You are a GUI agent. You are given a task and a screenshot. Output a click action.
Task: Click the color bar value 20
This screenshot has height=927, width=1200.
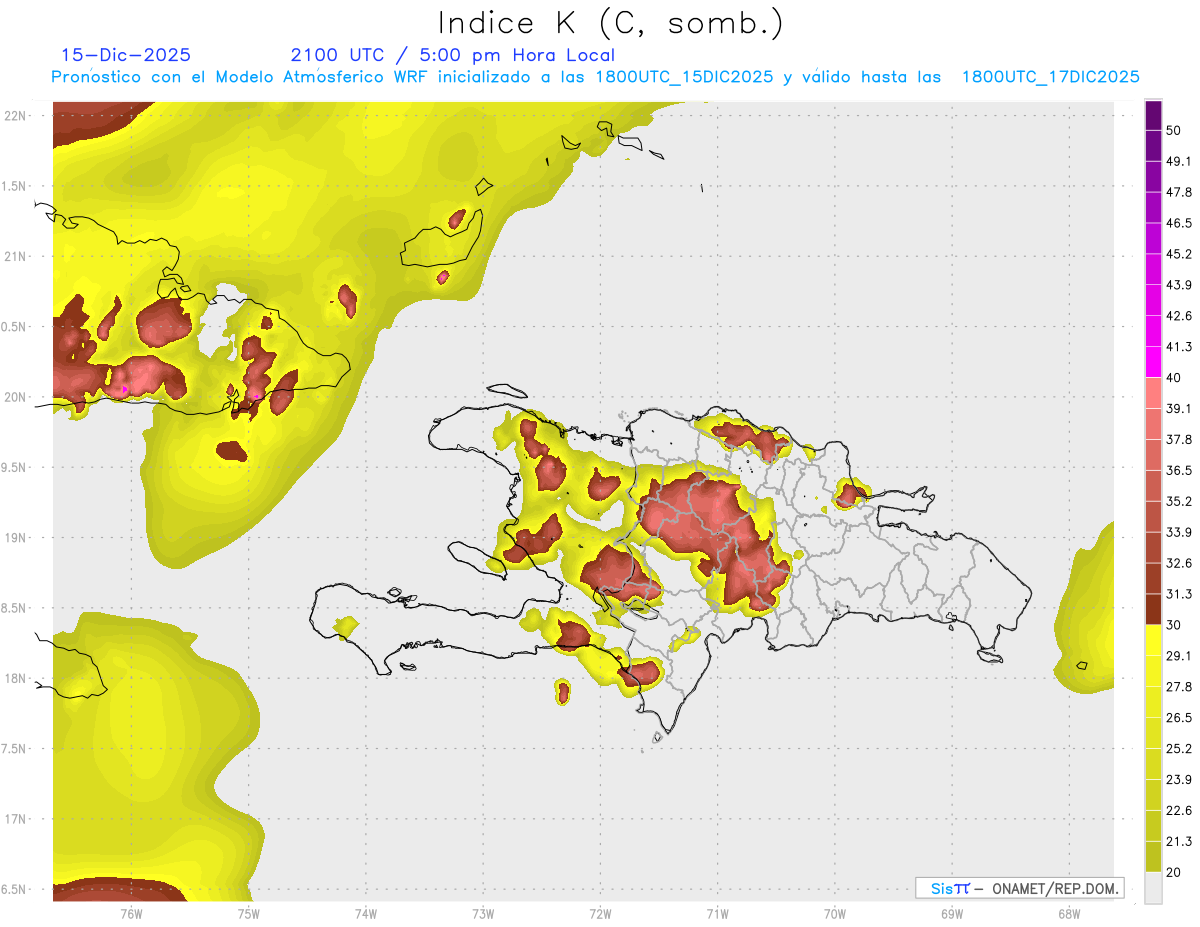[1175, 872]
